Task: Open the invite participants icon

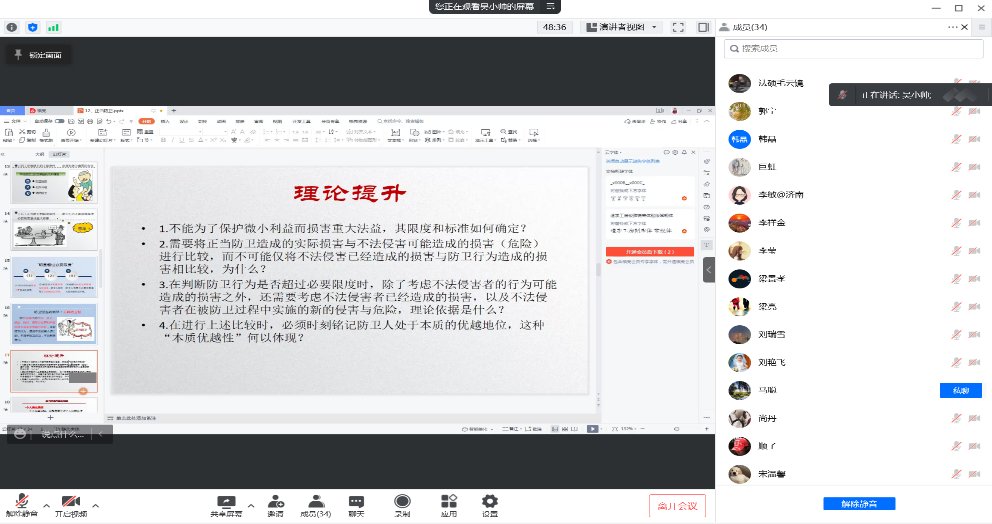Action: [276, 502]
